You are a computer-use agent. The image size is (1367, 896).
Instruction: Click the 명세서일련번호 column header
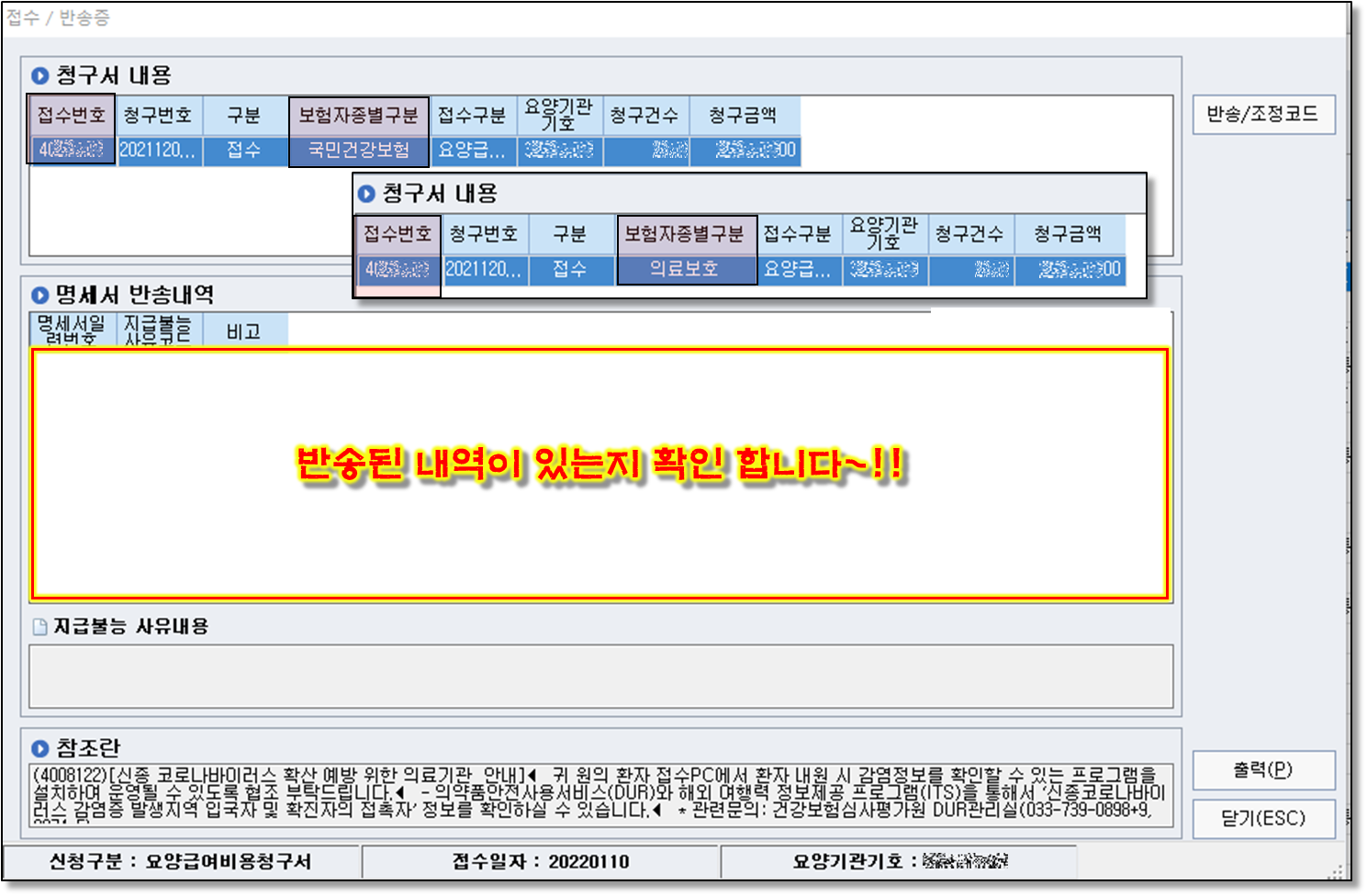click(71, 330)
